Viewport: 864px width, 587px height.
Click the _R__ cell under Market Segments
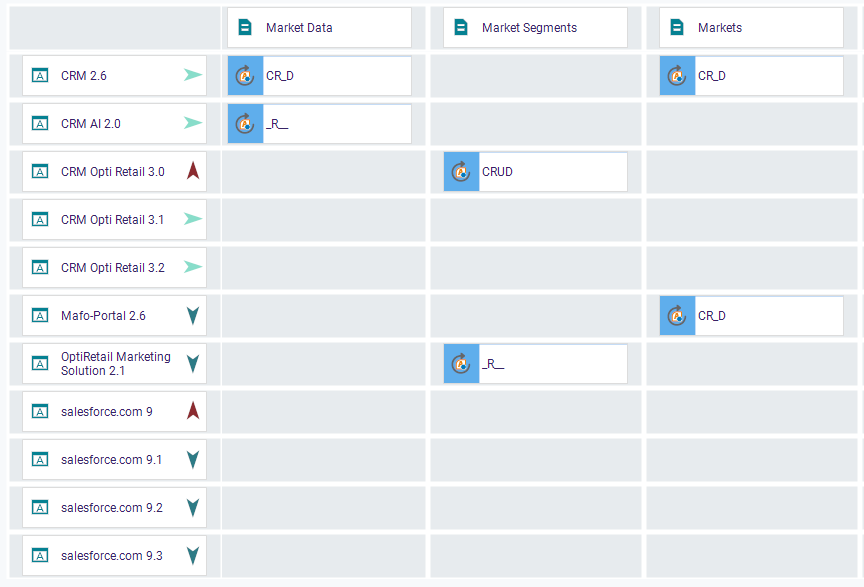[x=552, y=364]
